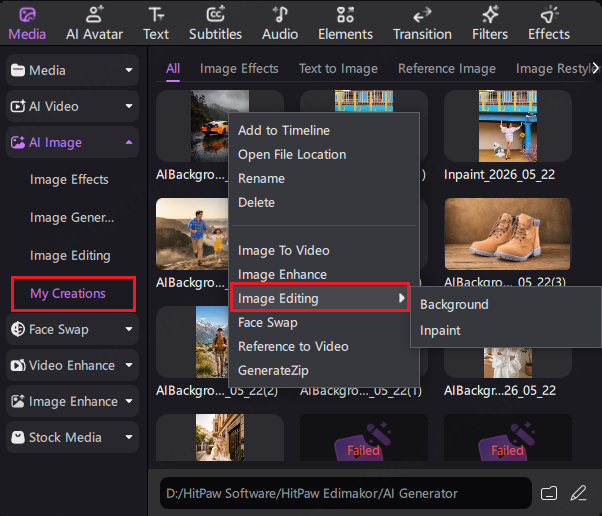Click the Image Enhance icon in sidebar
Viewport: 602px width, 516px height.
click(x=18, y=401)
